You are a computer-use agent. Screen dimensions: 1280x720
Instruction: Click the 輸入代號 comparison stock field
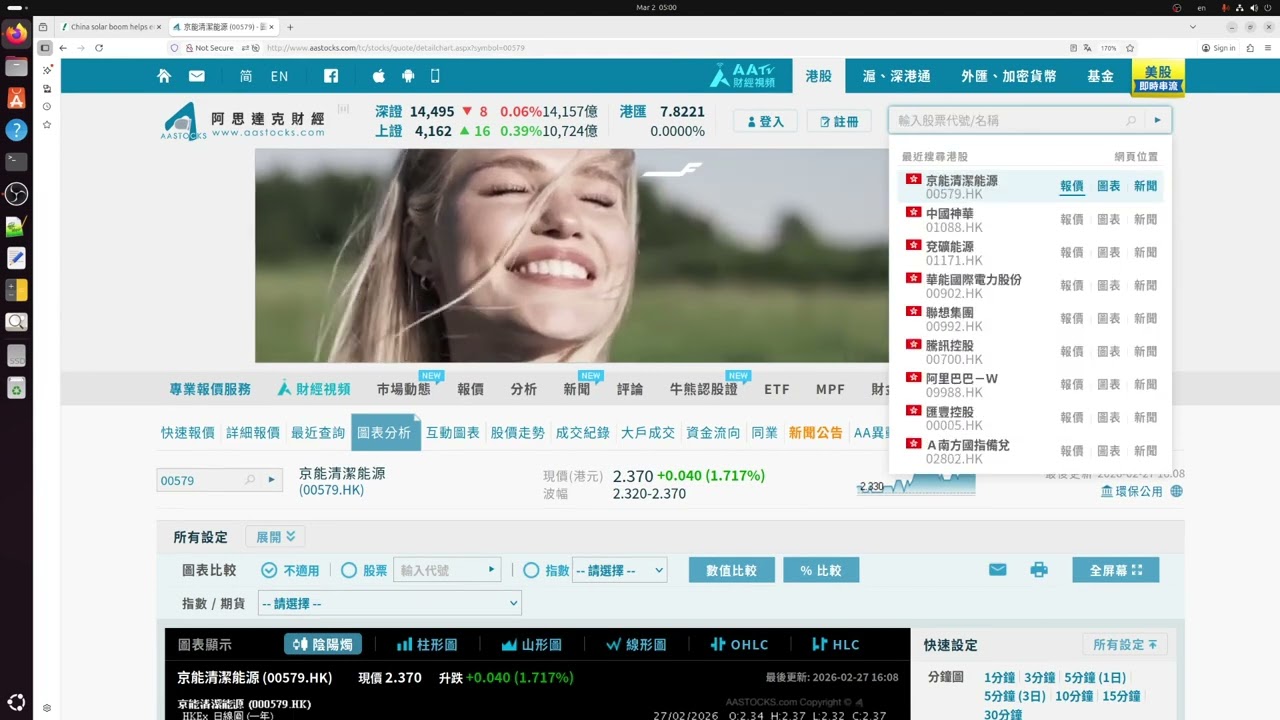pyautogui.click(x=439, y=570)
